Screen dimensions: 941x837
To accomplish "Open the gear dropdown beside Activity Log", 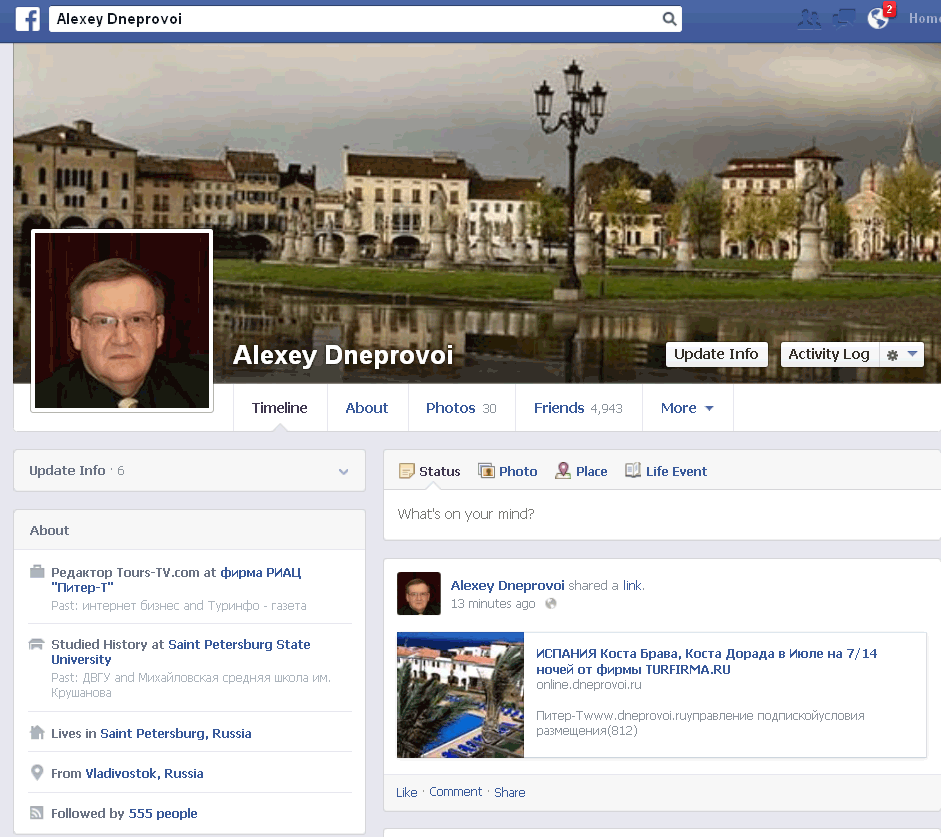I will click(x=901, y=355).
